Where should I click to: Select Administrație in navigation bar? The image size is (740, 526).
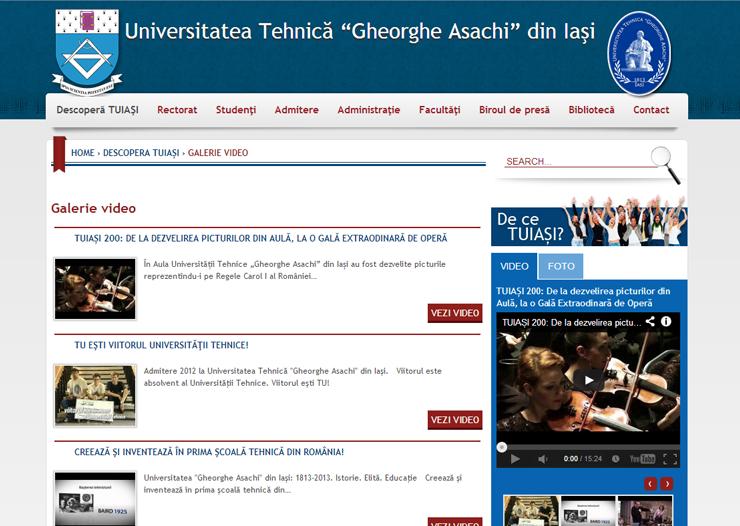(x=369, y=110)
